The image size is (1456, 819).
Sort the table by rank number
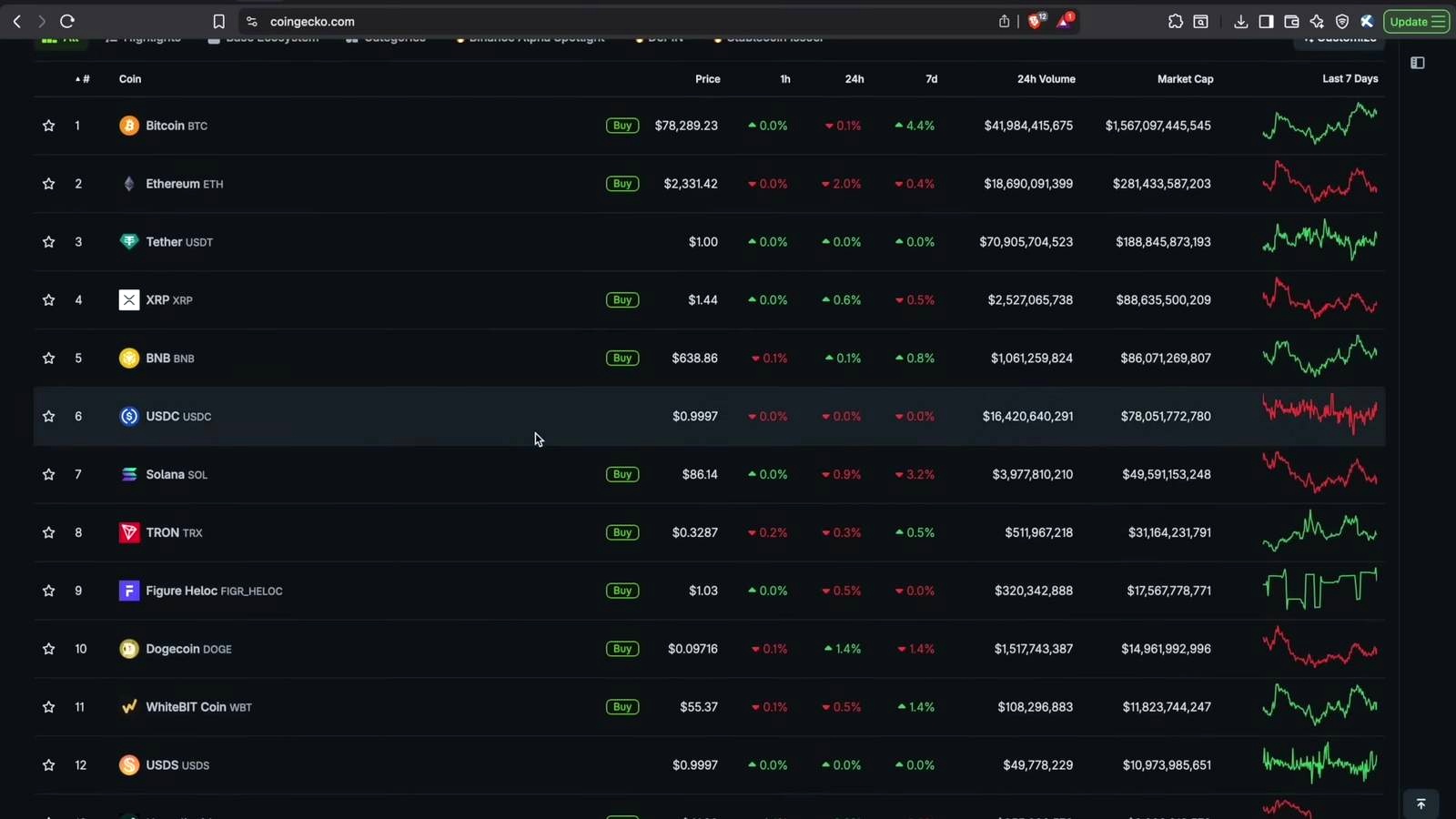82,79
